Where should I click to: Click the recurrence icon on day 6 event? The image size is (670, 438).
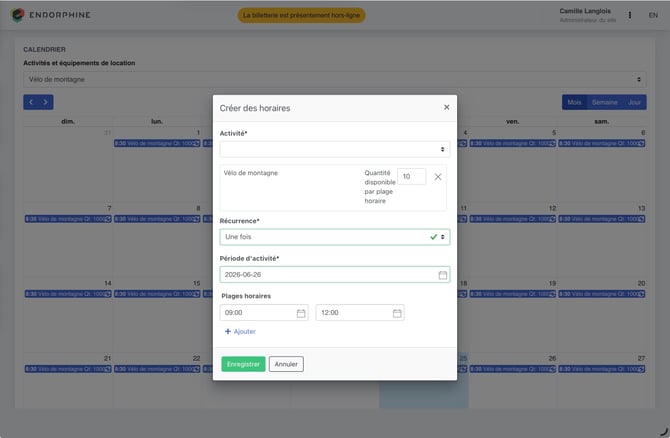(x=641, y=144)
